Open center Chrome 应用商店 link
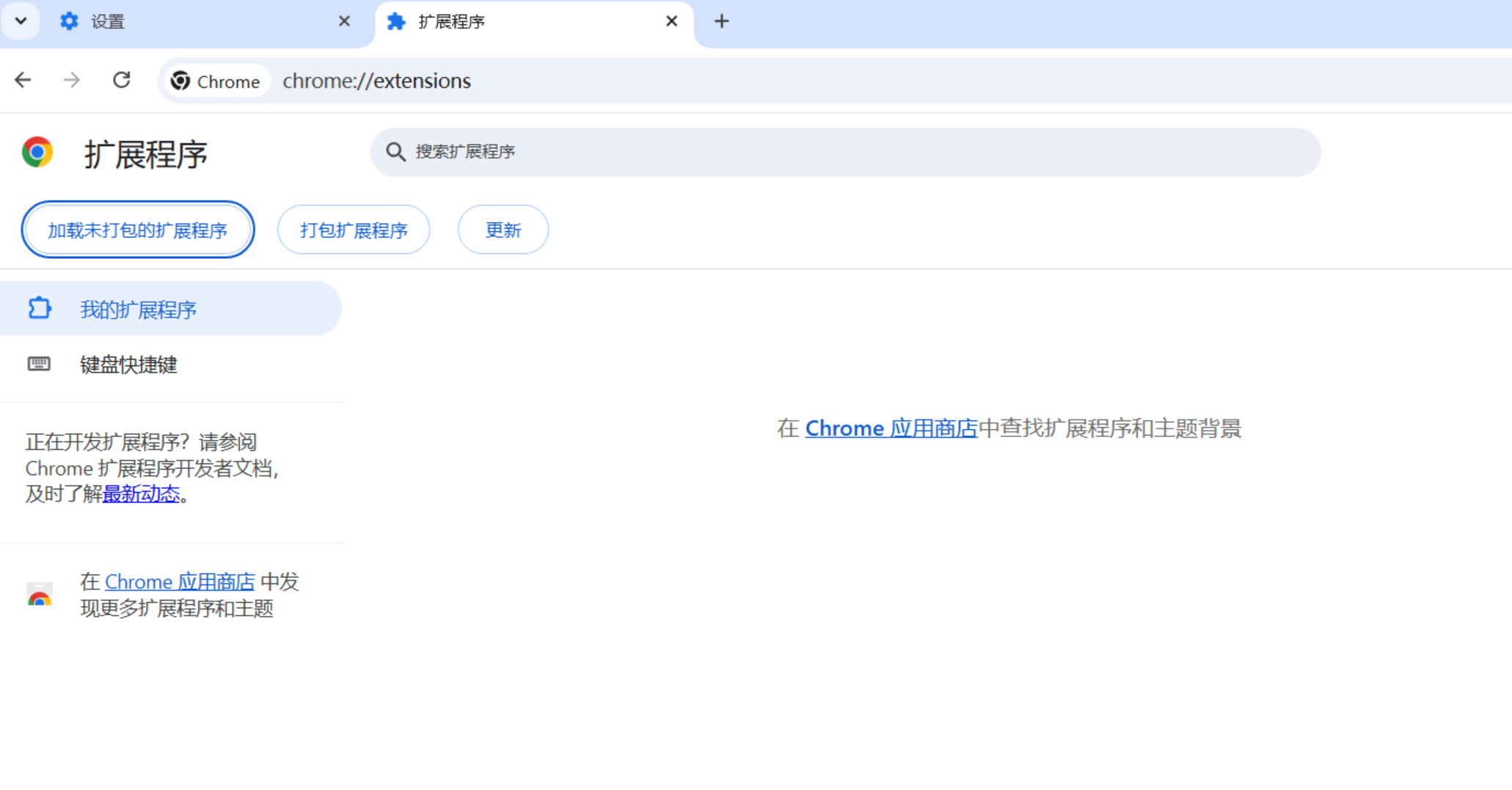Image resolution: width=1512 pixels, height=790 pixels. [891, 428]
